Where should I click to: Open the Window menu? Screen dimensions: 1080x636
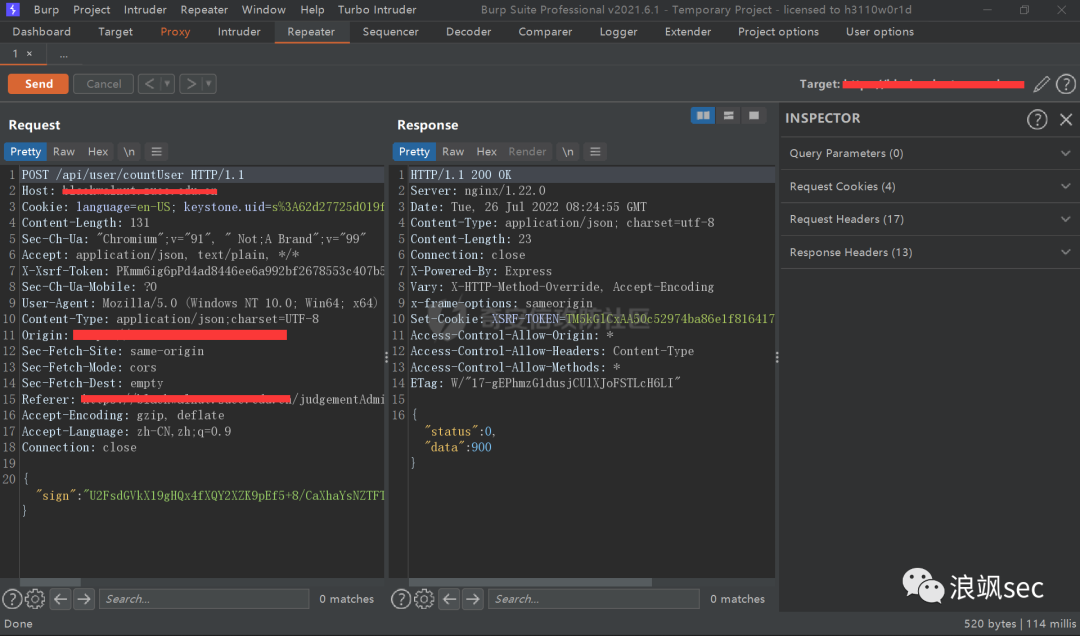tap(264, 10)
